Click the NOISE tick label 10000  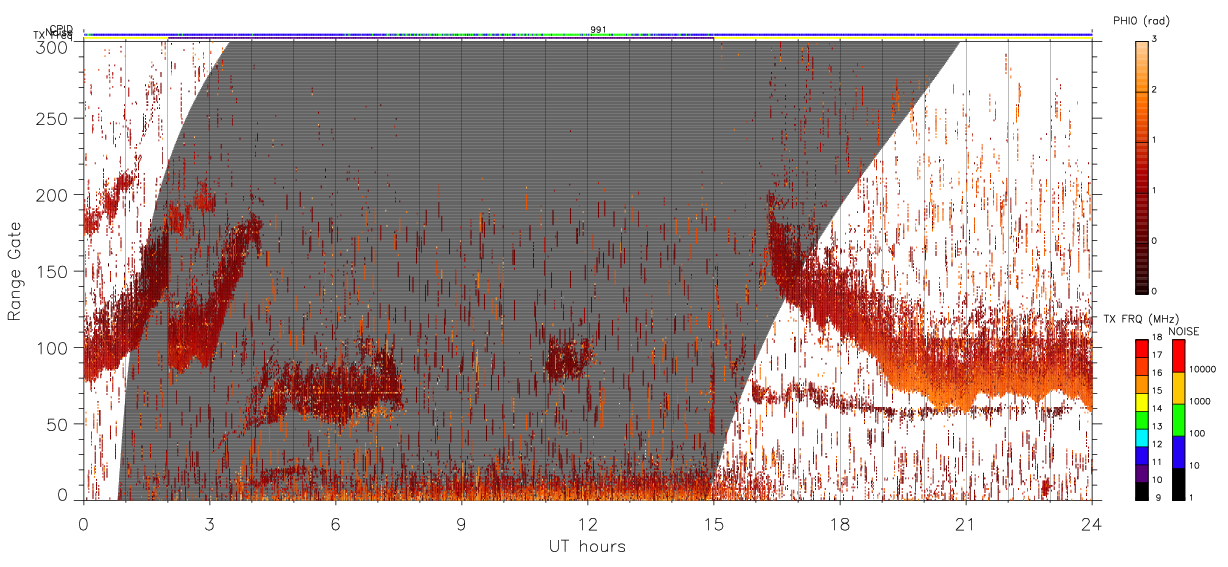[x=1202, y=371]
